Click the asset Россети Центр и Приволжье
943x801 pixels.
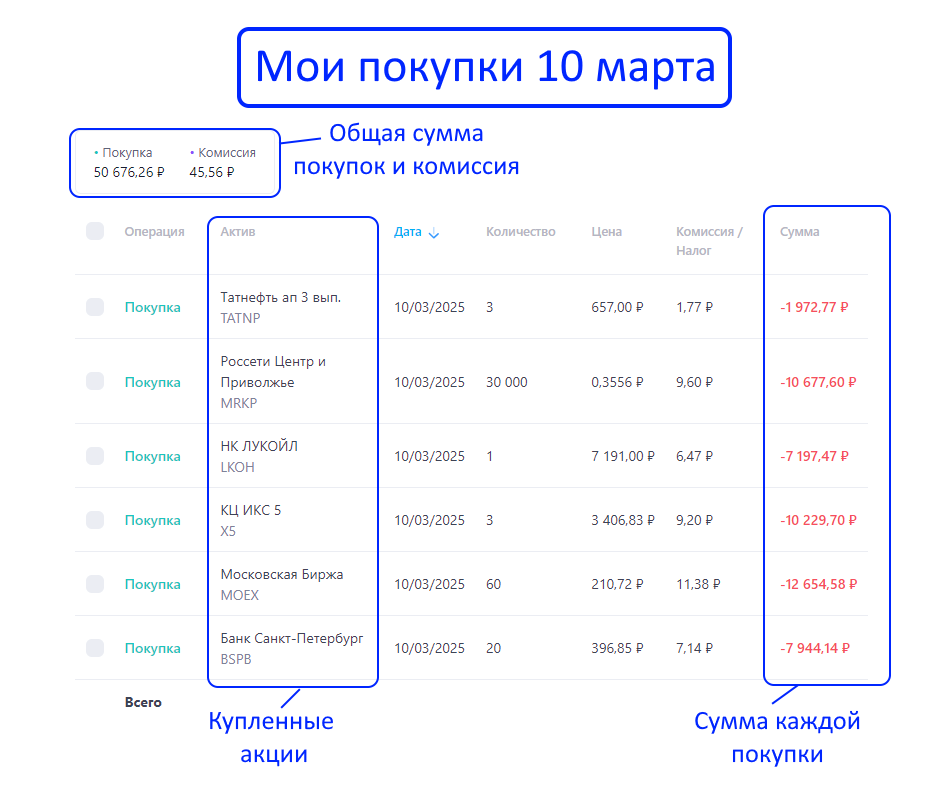pyautogui.click(x=273, y=372)
